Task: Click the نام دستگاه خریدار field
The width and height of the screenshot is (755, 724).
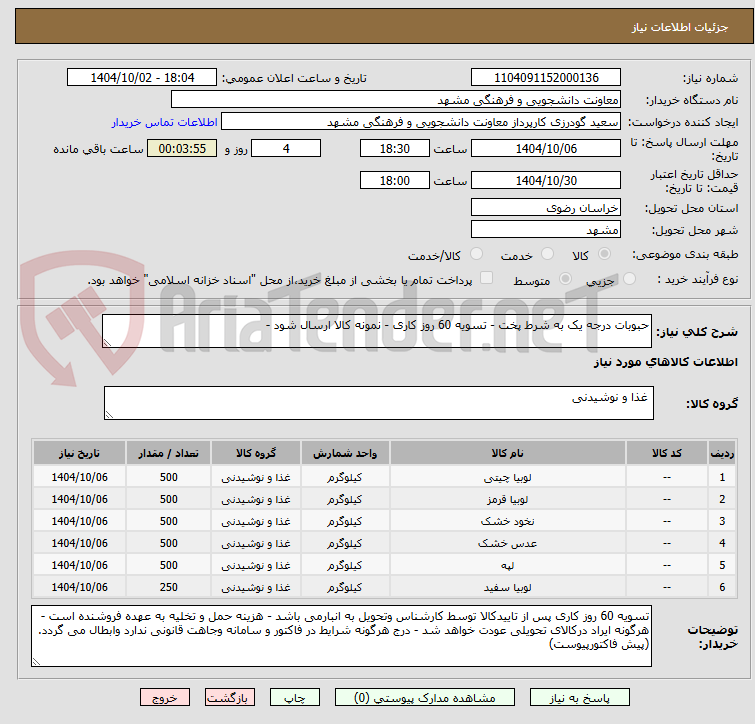Action: (396, 100)
